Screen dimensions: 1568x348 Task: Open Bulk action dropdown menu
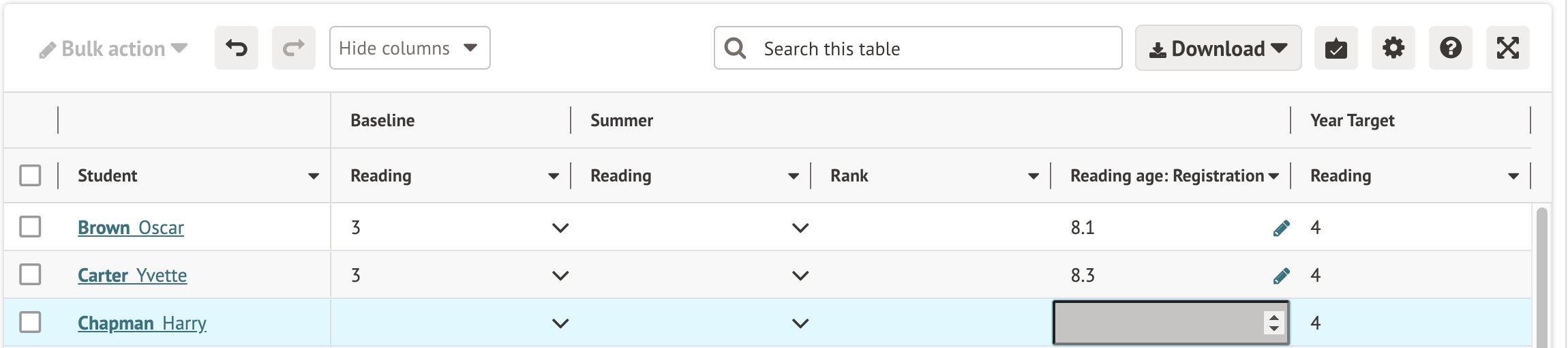pyautogui.click(x=114, y=49)
